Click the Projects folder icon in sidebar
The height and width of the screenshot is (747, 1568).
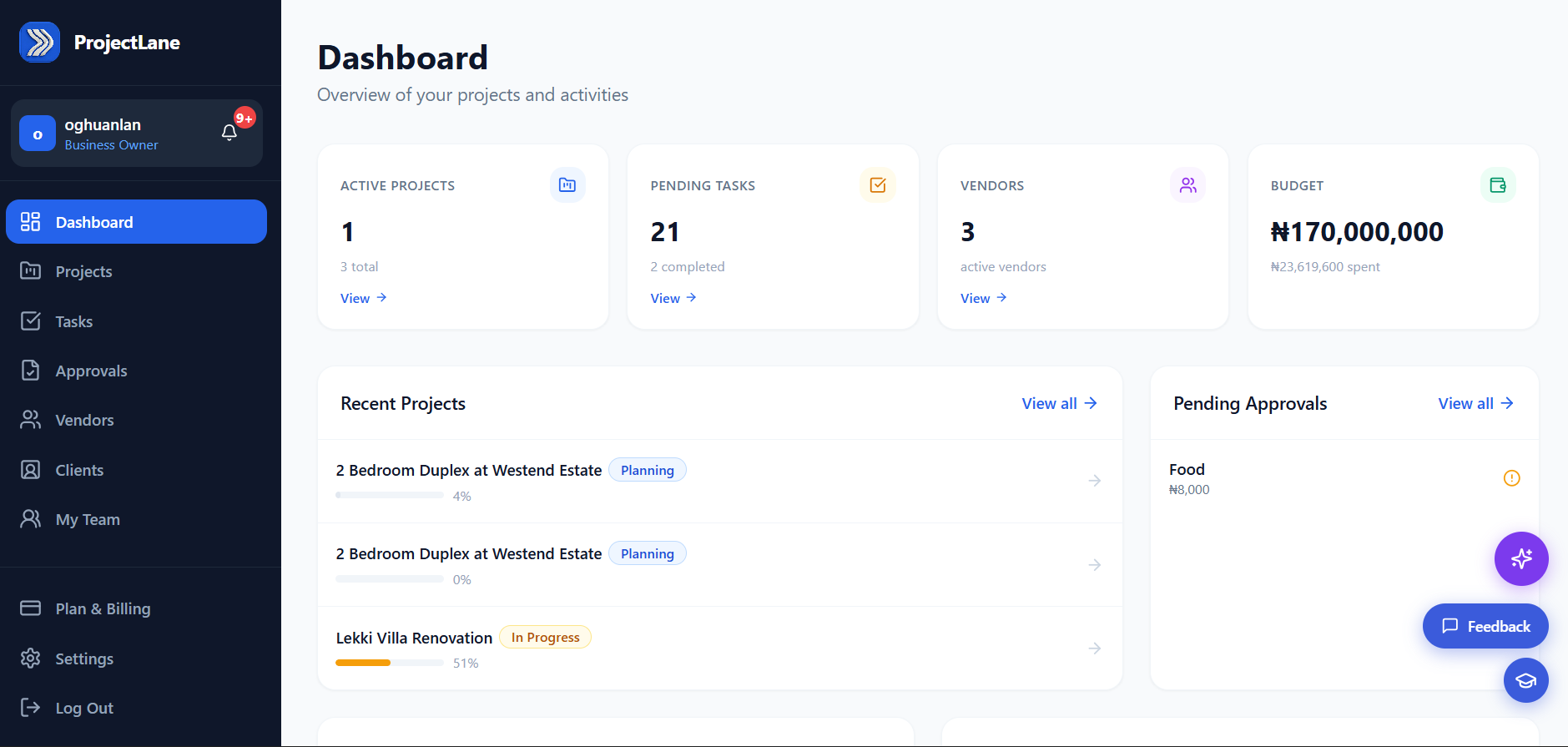(x=31, y=270)
